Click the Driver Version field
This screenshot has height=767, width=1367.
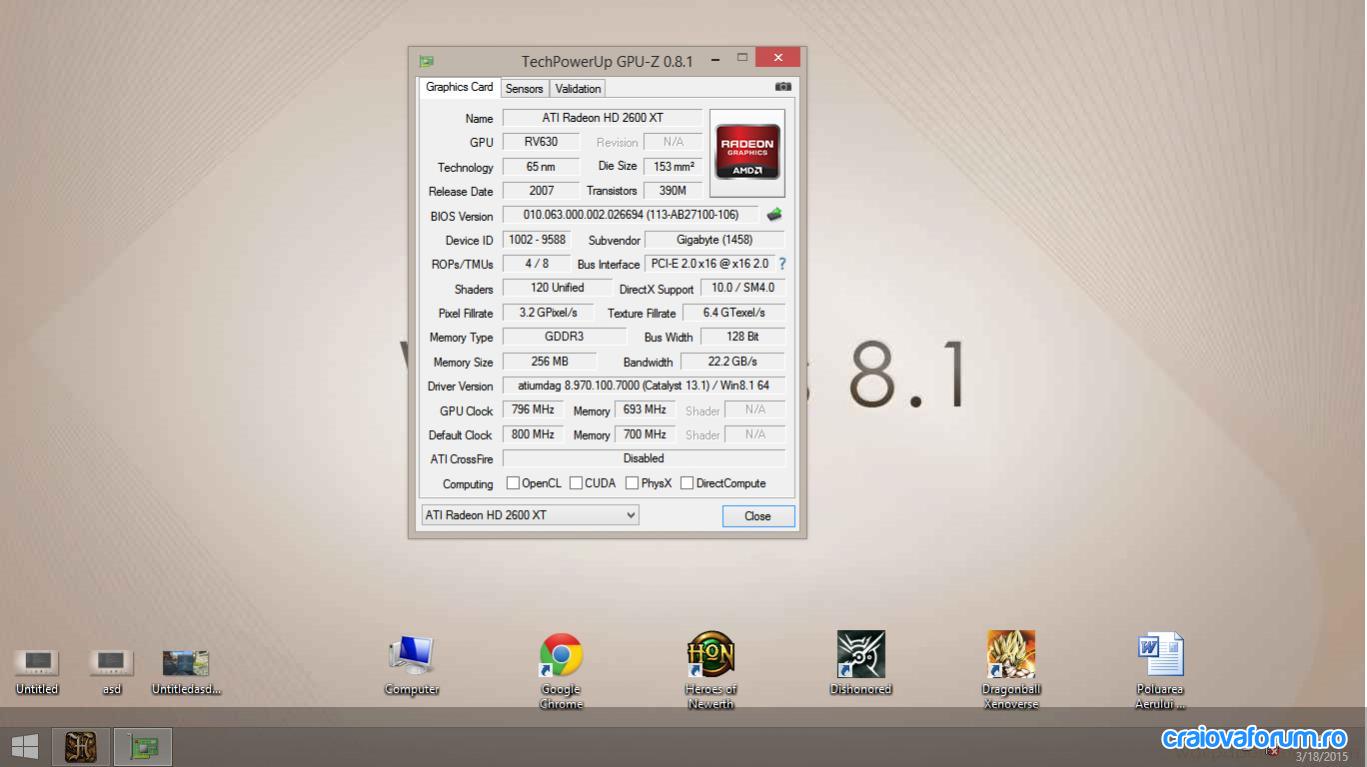pyautogui.click(x=643, y=385)
